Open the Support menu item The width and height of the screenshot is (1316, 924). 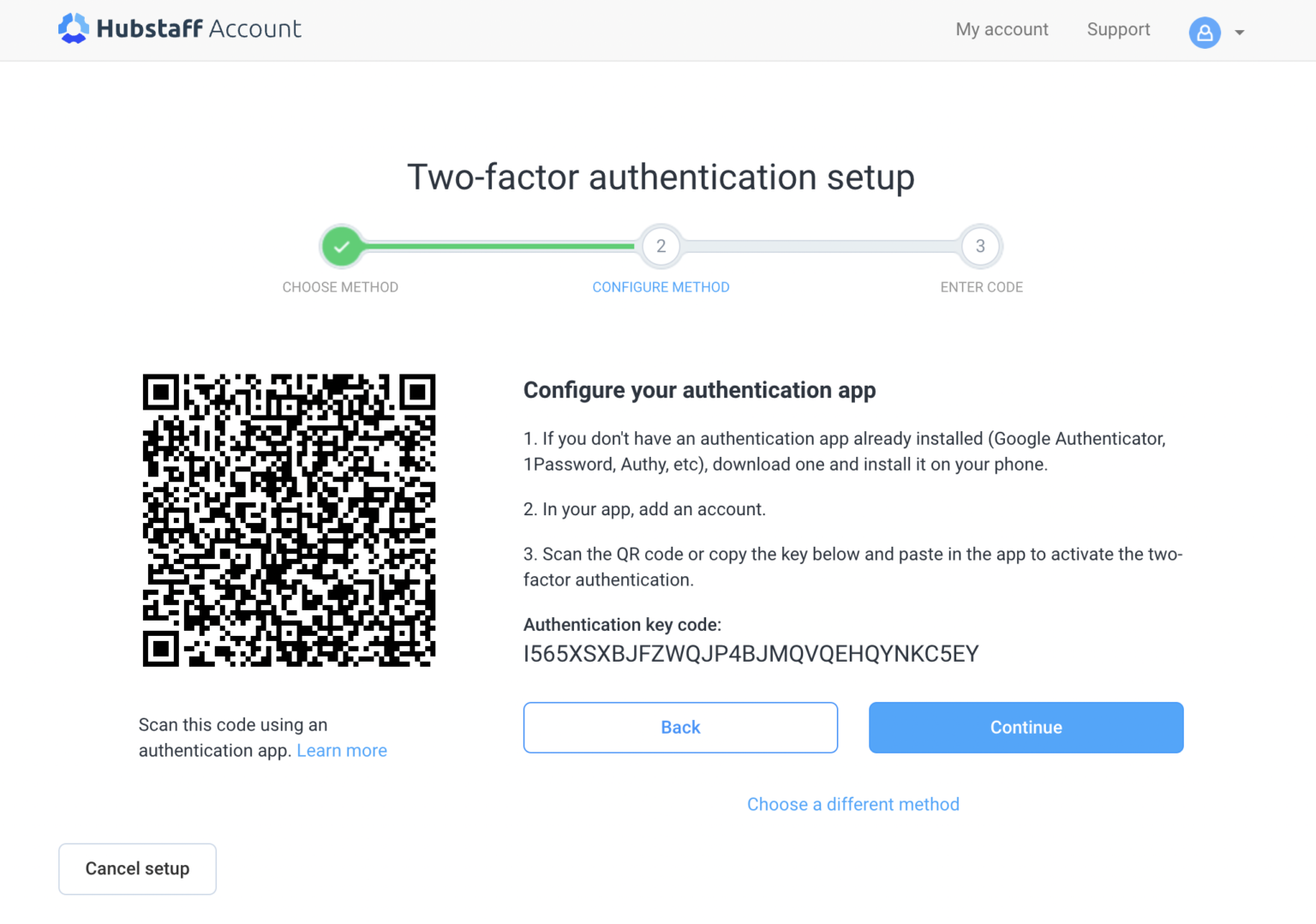tap(1118, 29)
